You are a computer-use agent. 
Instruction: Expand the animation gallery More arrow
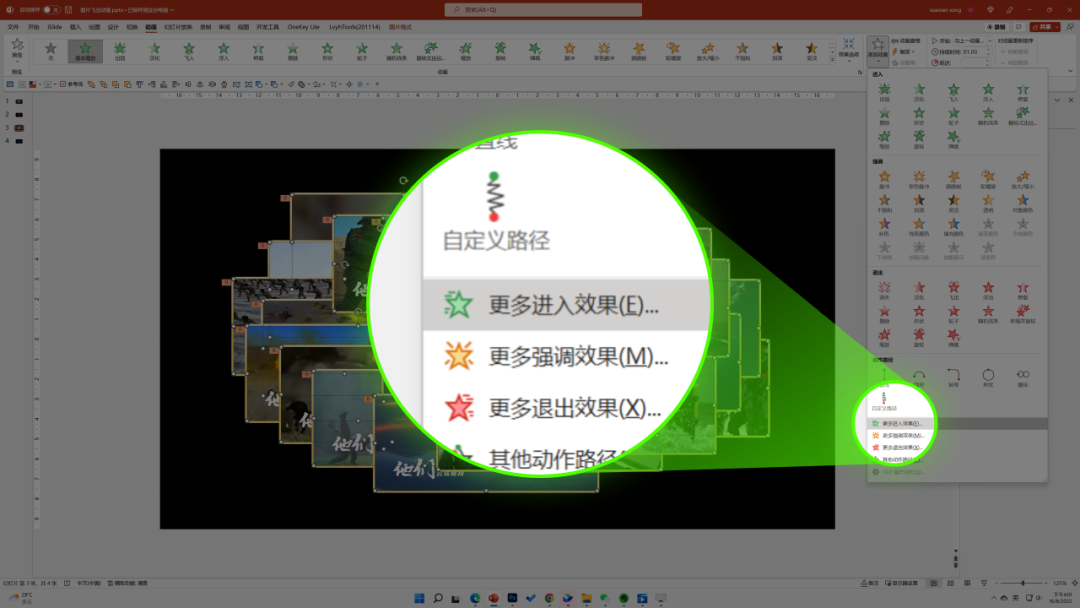tap(832, 61)
